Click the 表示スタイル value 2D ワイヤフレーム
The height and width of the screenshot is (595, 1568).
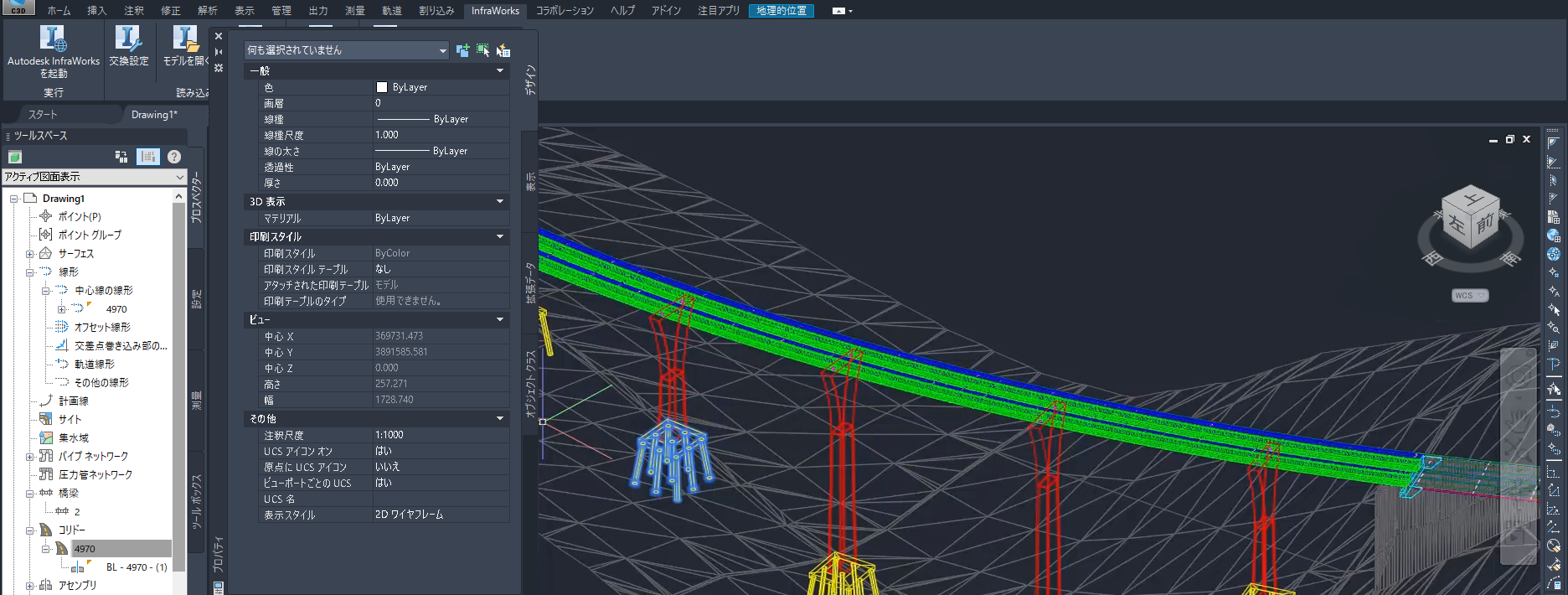(441, 515)
